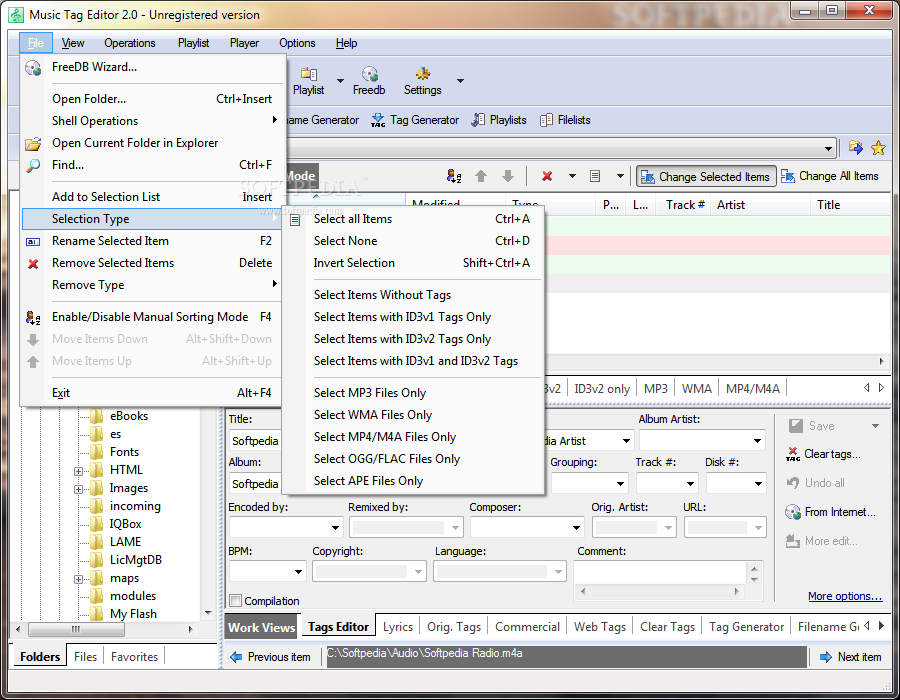This screenshot has height=700, width=900.
Task: Open the Album Artist dropdown
Action: click(757, 441)
